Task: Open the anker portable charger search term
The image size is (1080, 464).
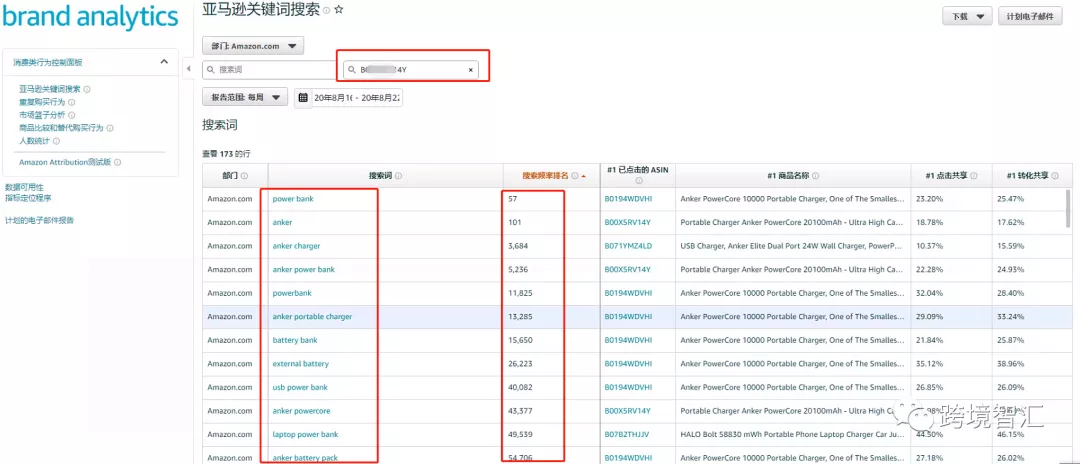Action: click(312, 317)
